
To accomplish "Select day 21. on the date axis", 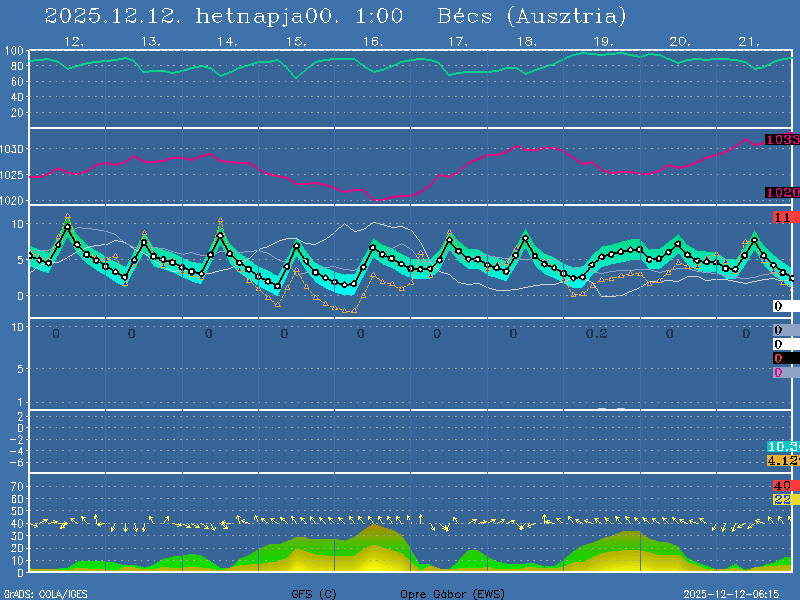I will point(749,42).
